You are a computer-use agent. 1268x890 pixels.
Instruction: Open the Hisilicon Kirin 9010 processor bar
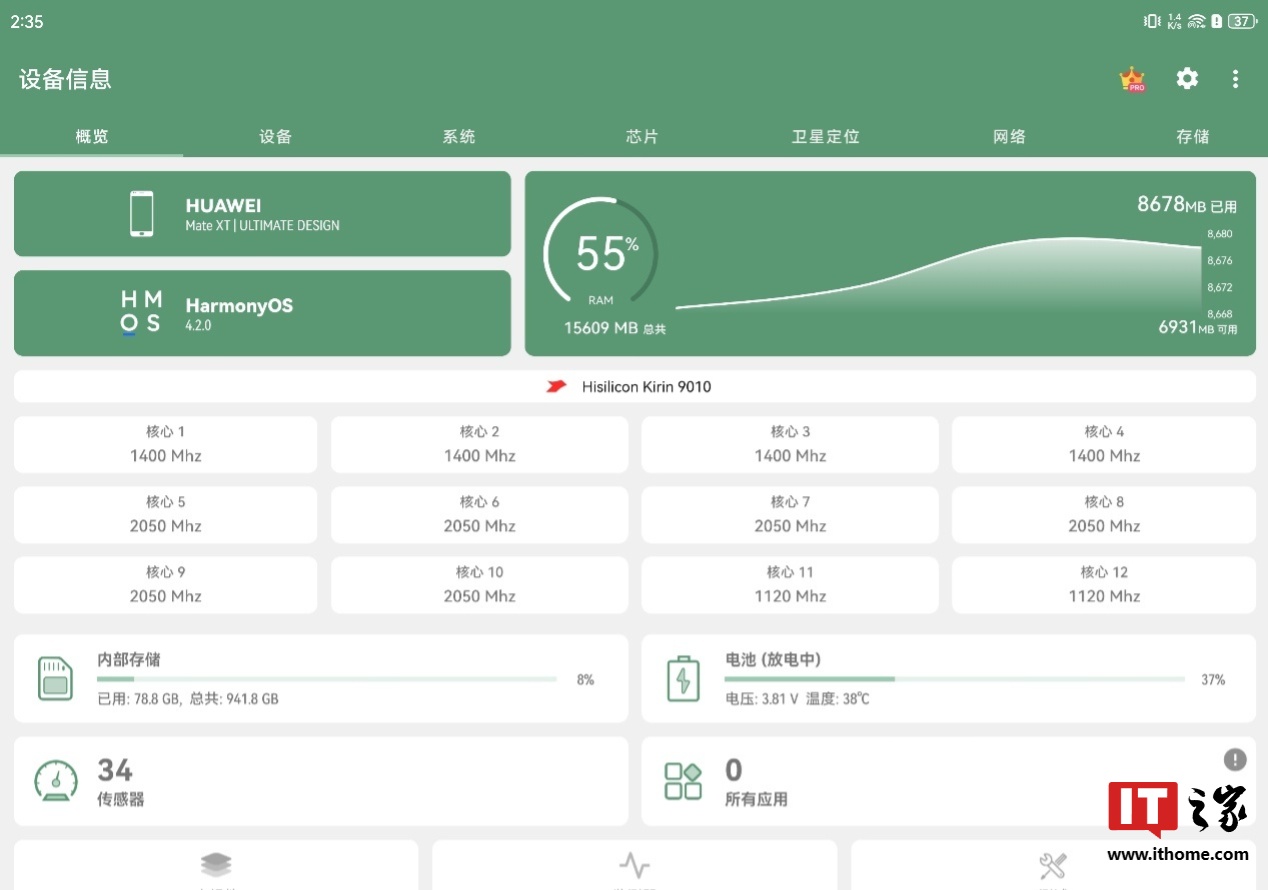tap(634, 386)
